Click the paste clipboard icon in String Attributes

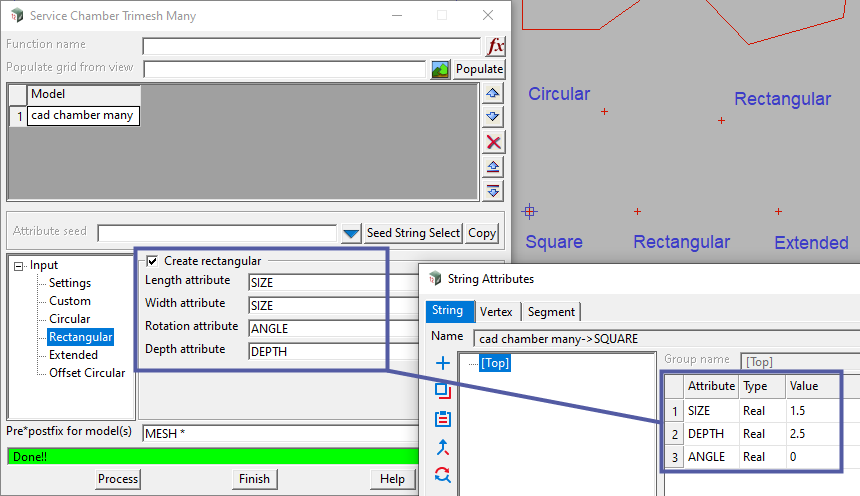coord(443,419)
